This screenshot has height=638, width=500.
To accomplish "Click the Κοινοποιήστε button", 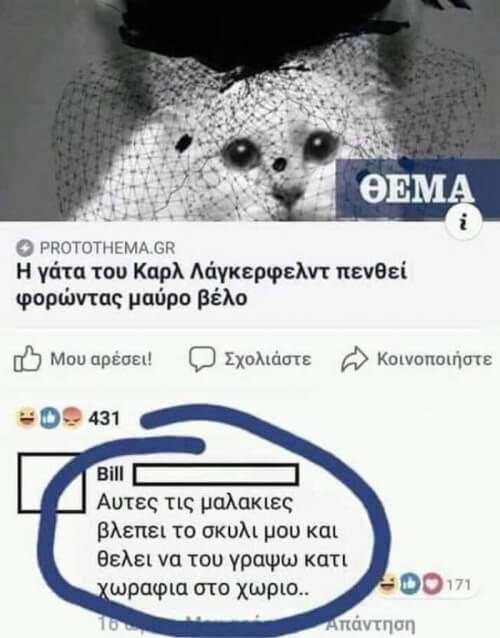I will [x=434, y=359].
